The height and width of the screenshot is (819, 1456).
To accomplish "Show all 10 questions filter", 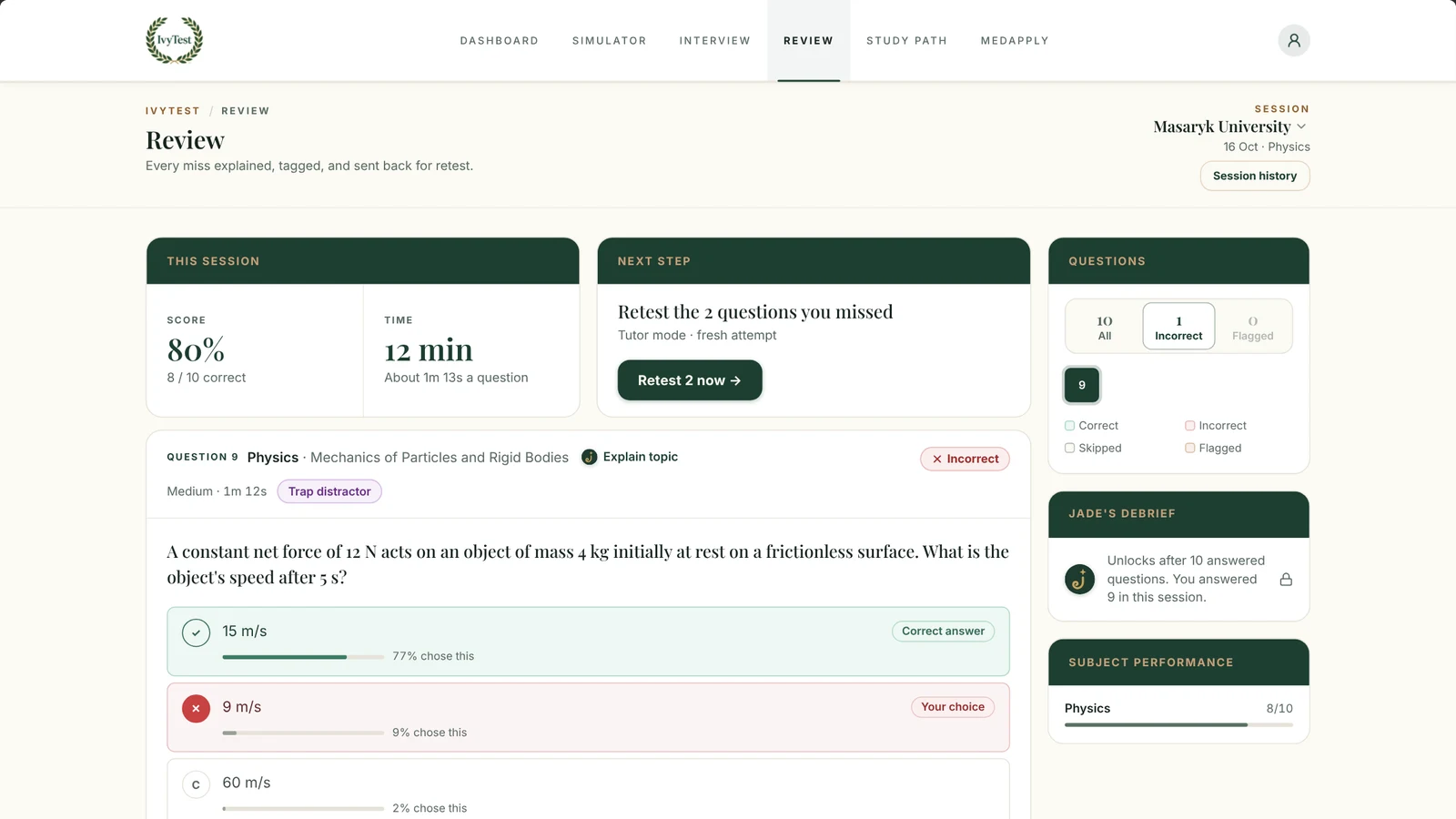I will 1104,328.
